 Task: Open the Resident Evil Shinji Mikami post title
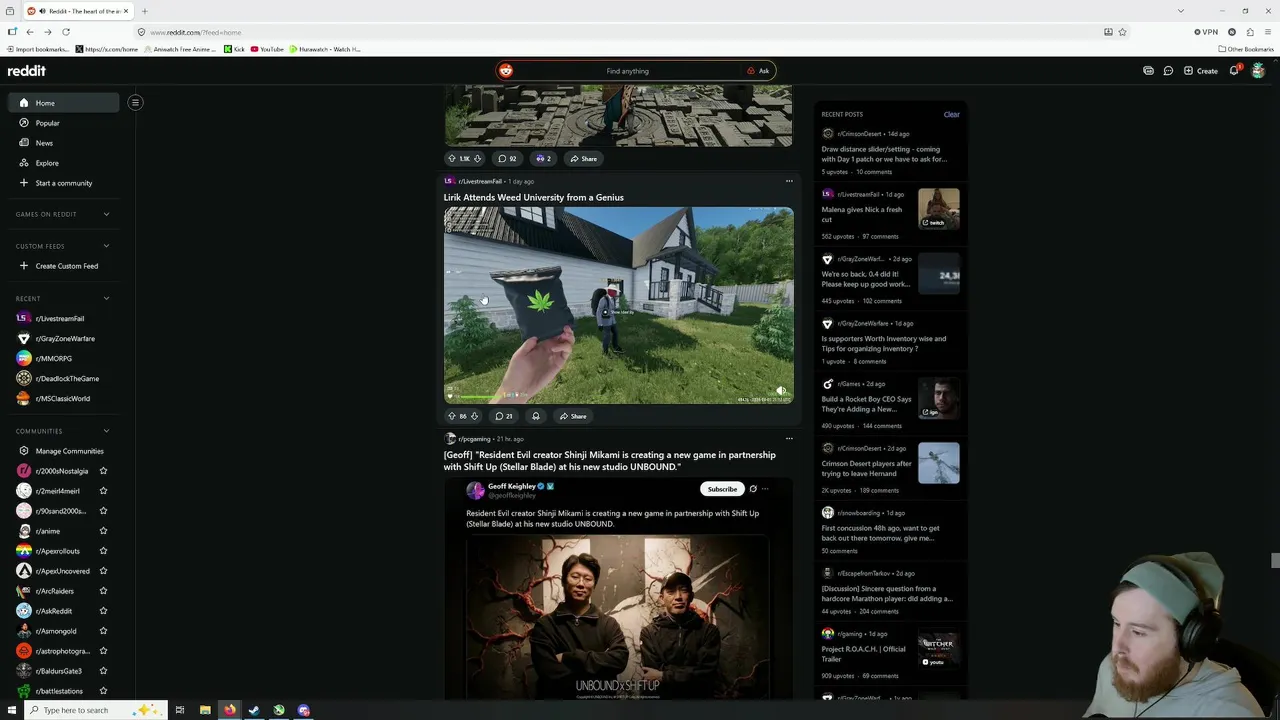610,461
